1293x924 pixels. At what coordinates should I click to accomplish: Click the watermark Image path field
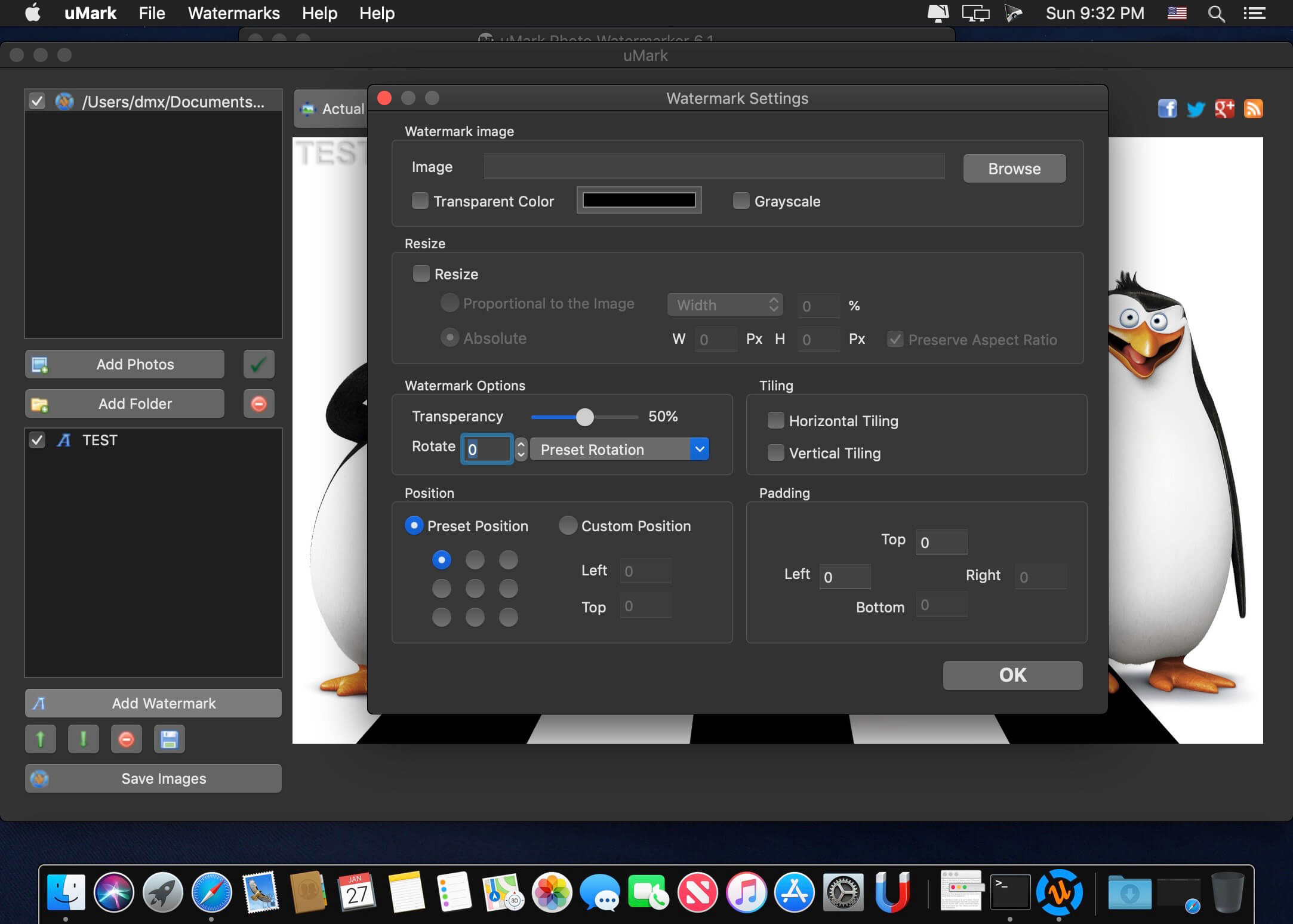coord(714,166)
